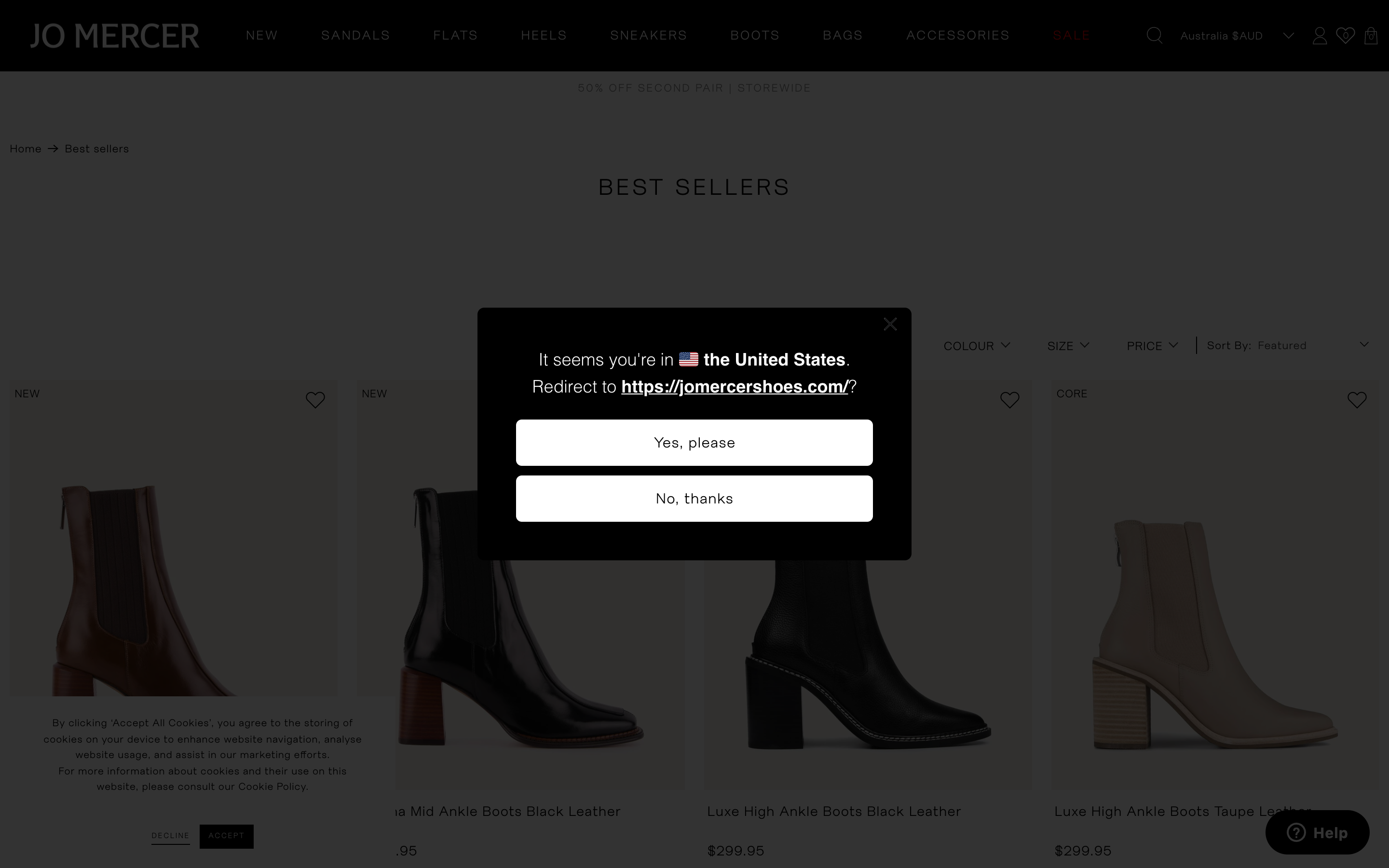1389x868 pixels.
Task: Follow the jomercershoes.com link
Action: 735,387
